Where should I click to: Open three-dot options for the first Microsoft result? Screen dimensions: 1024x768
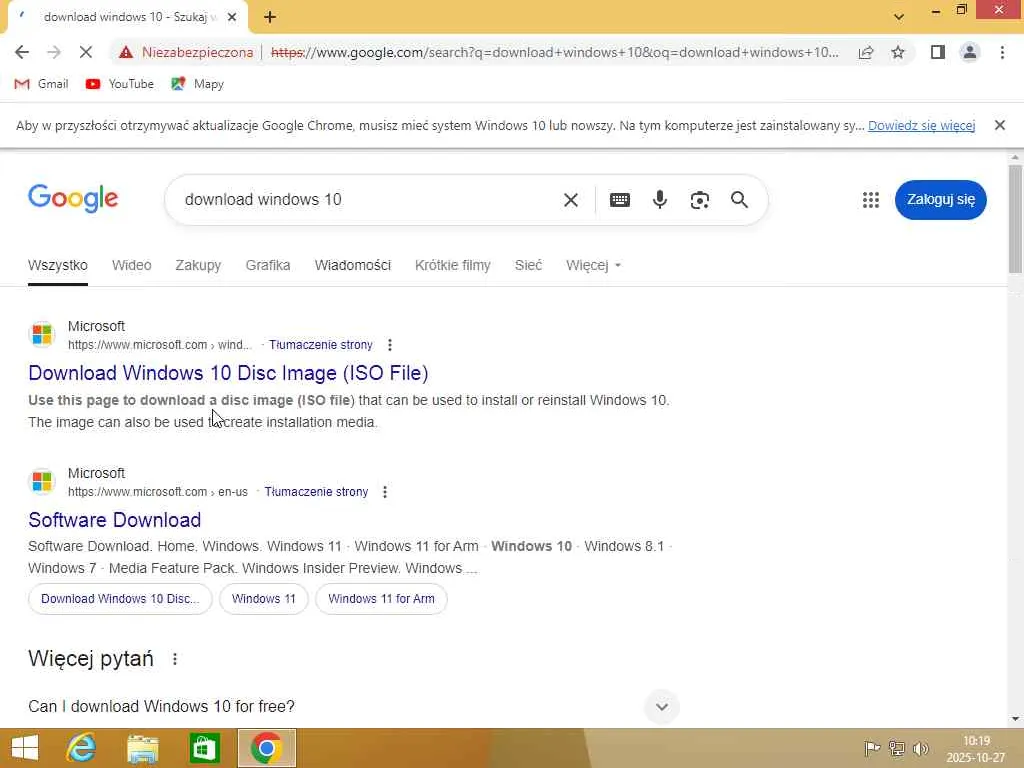tap(390, 345)
